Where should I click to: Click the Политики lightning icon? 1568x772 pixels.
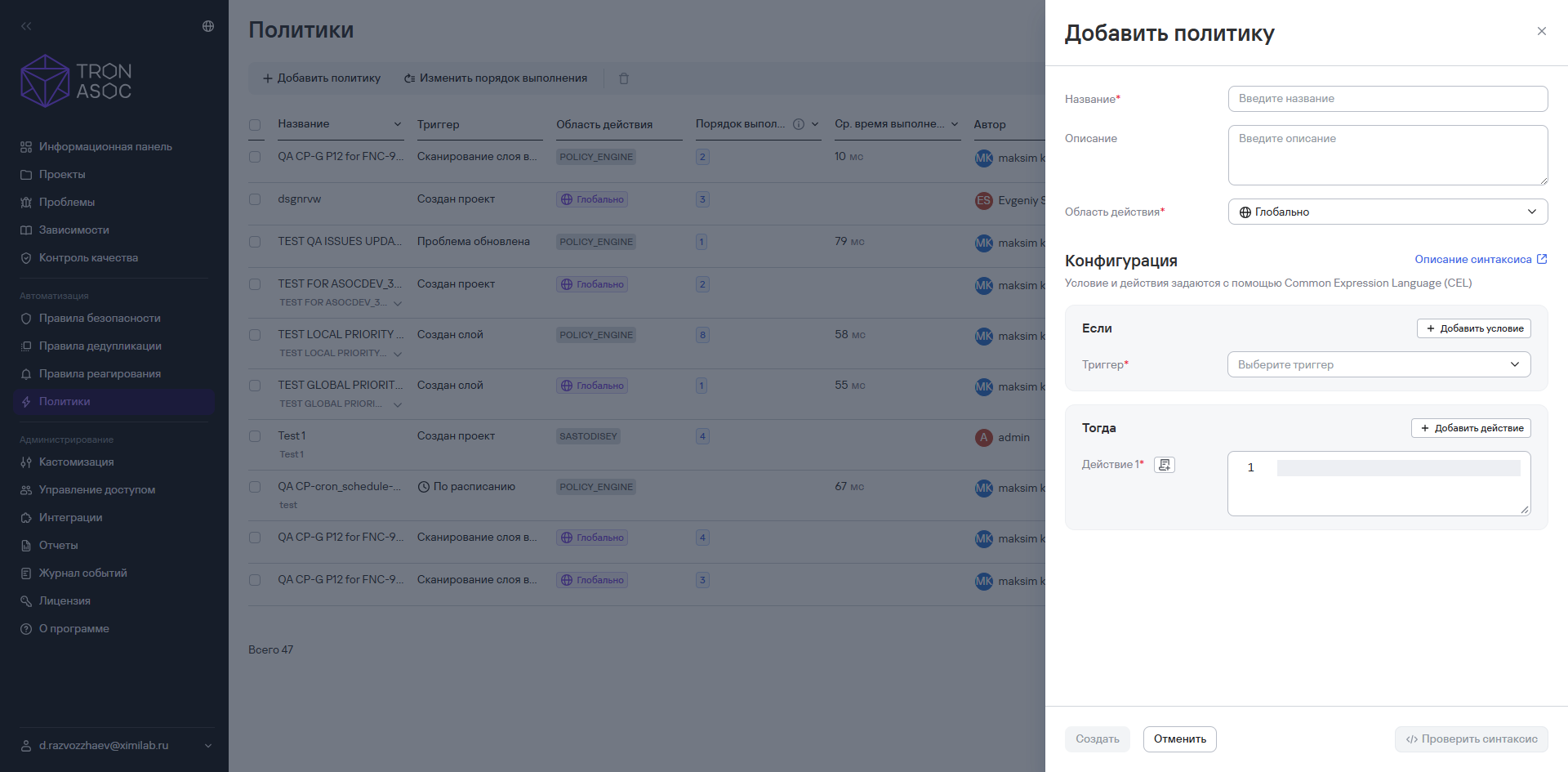[x=26, y=402]
